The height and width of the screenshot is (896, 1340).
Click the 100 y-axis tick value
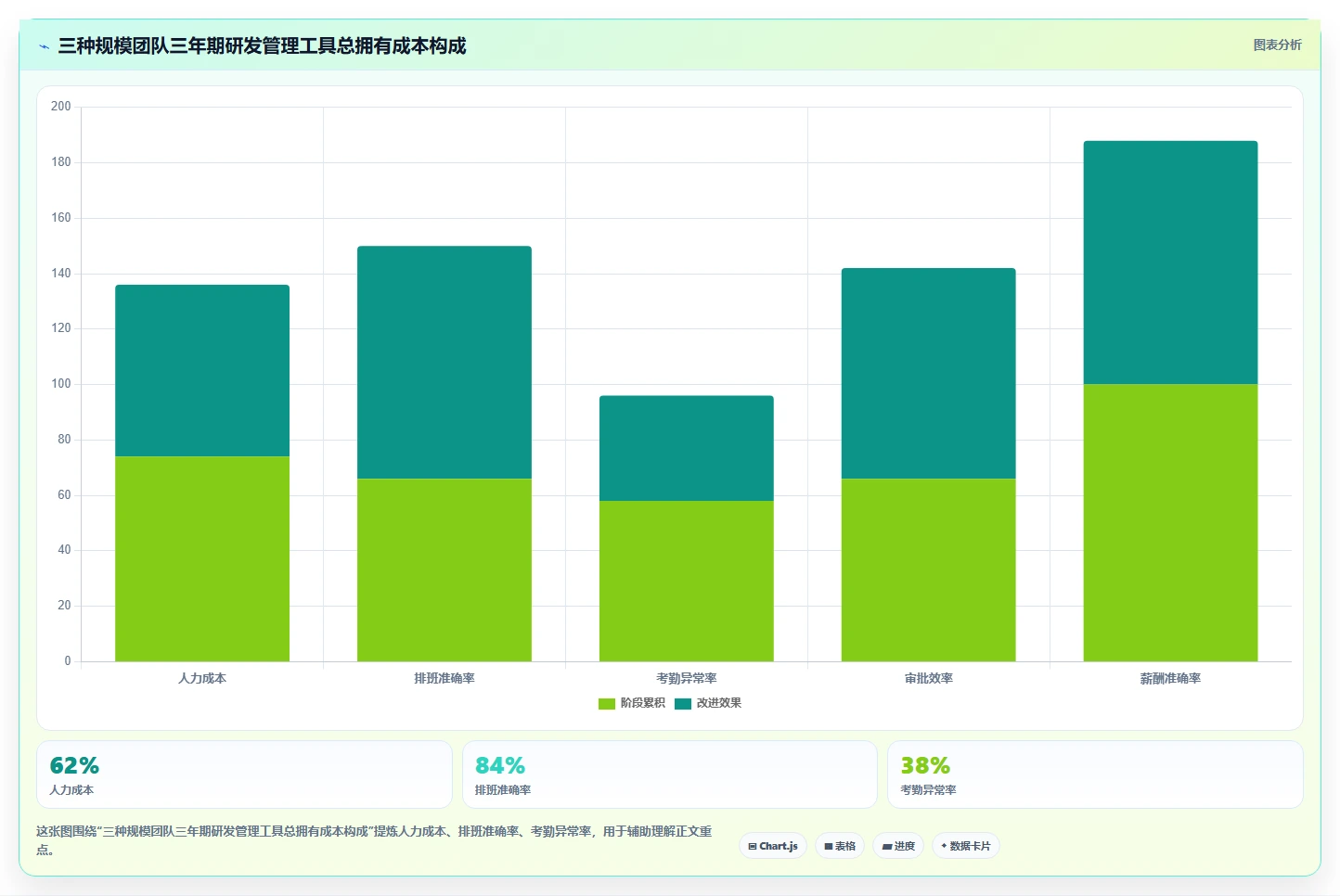[61, 384]
